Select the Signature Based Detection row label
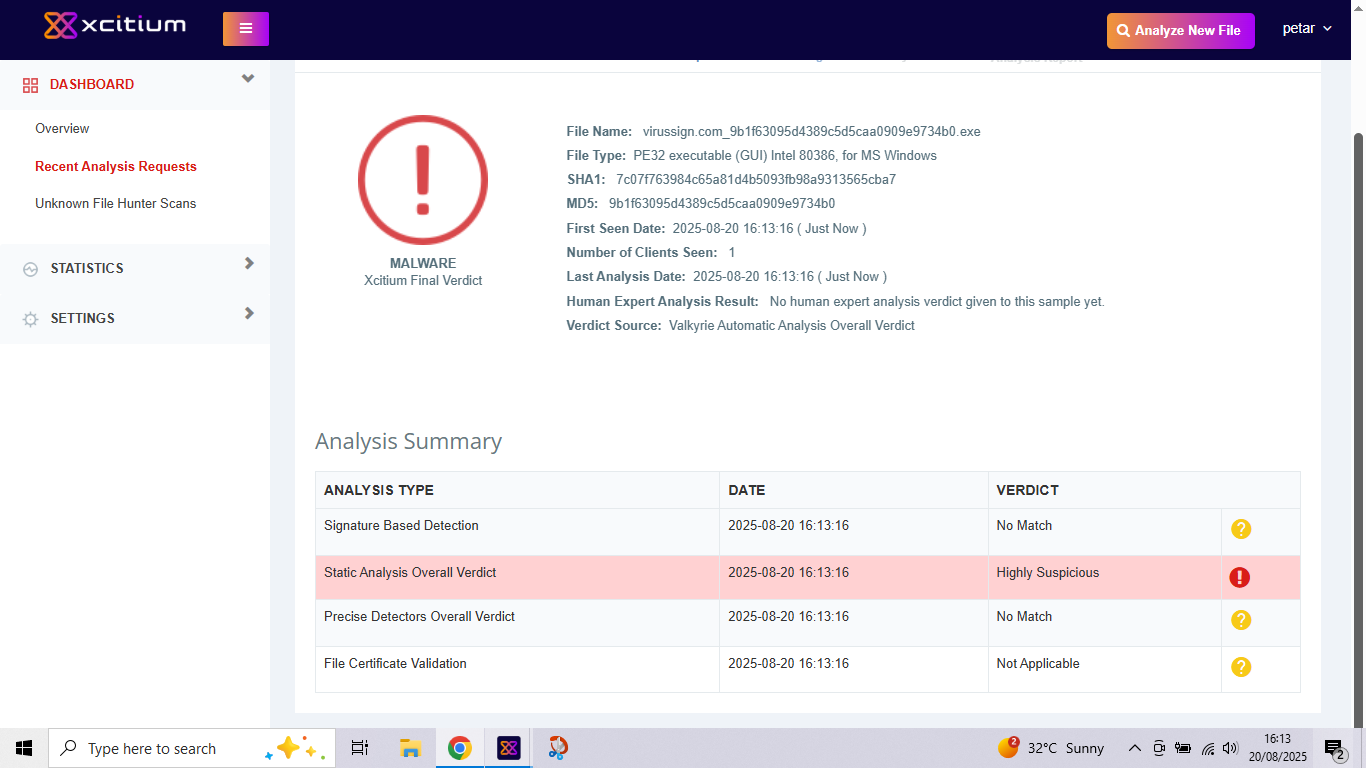Image resolution: width=1366 pixels, height=768 pixels. [401, 525]
